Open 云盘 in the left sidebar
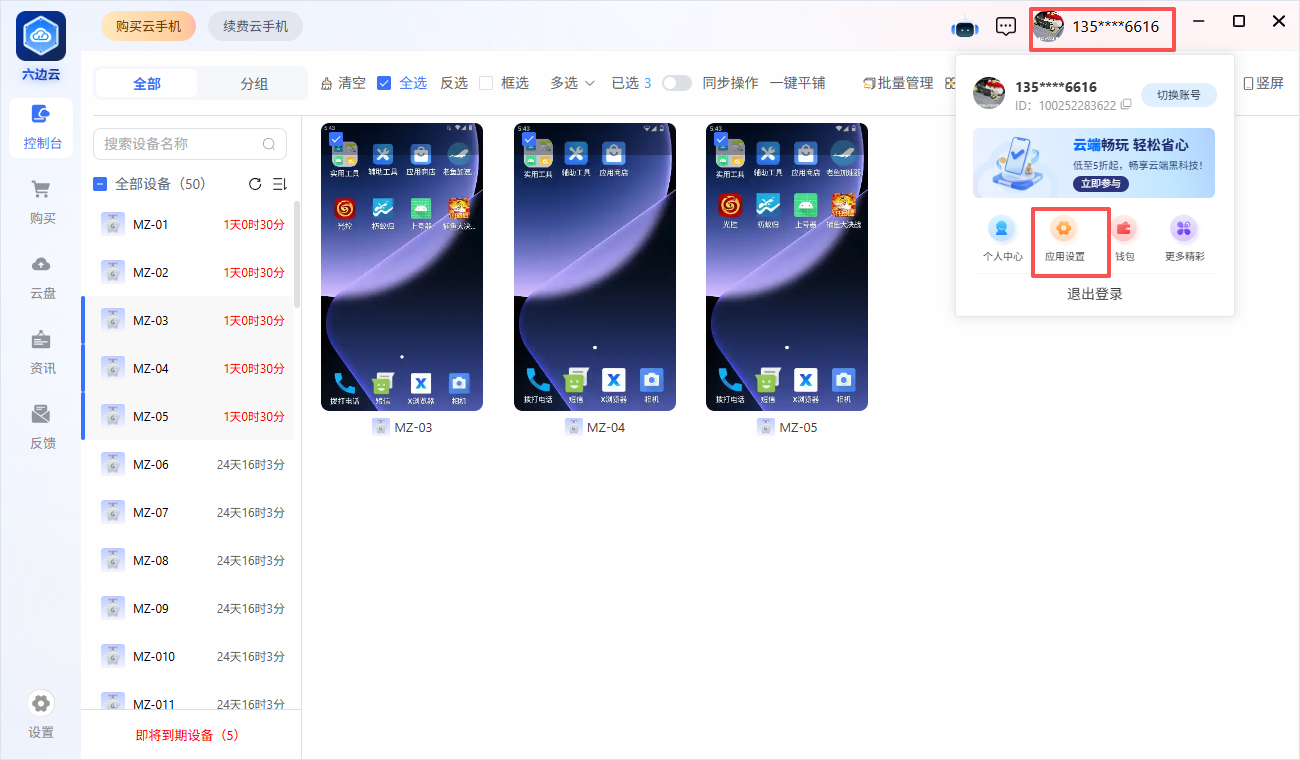Screen dimensions: 1300x760 click(42, 277)
